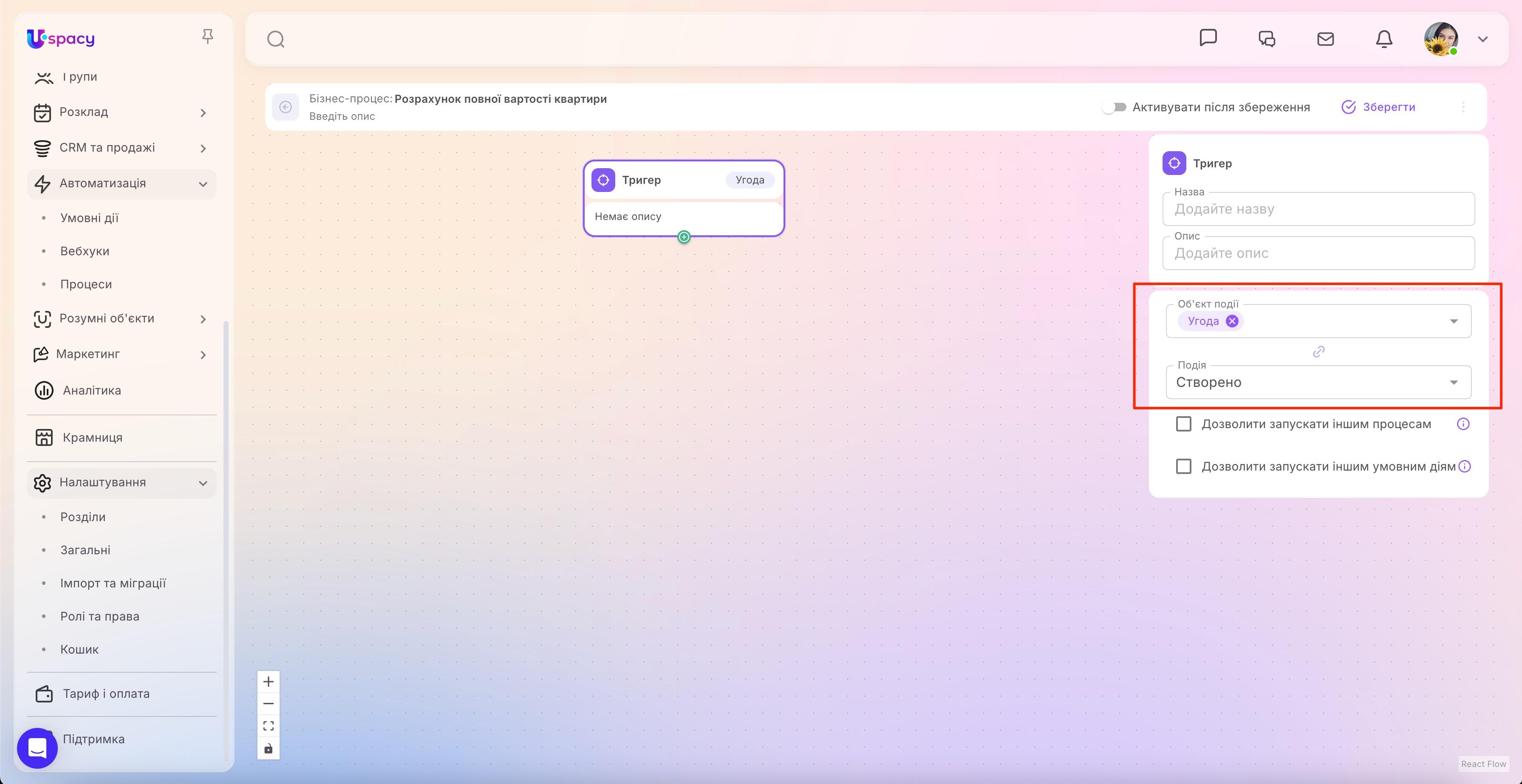The height and width of the screenshot is (784, 1522).
Task: Open CRM та продажі in the sidebar
Action: pyautogui.click(x=107, y=148)
